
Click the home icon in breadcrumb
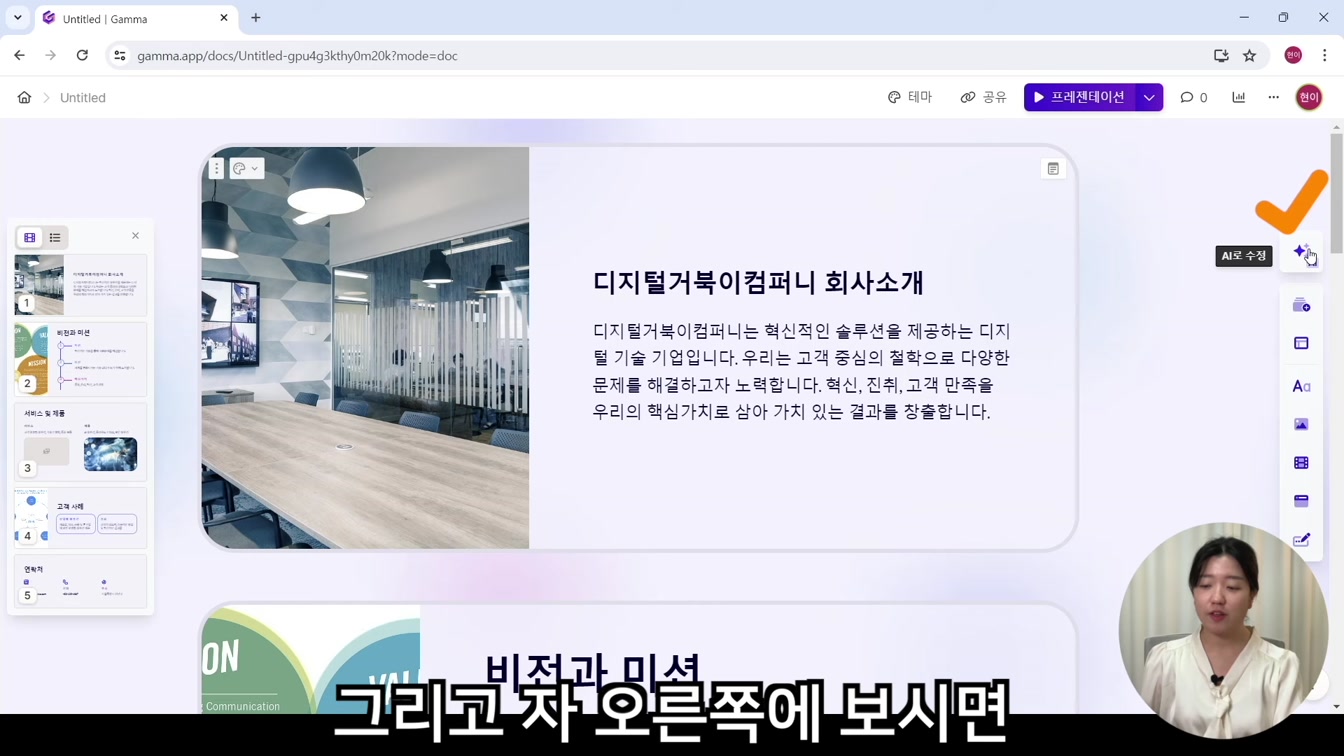[x=24, y=98]
